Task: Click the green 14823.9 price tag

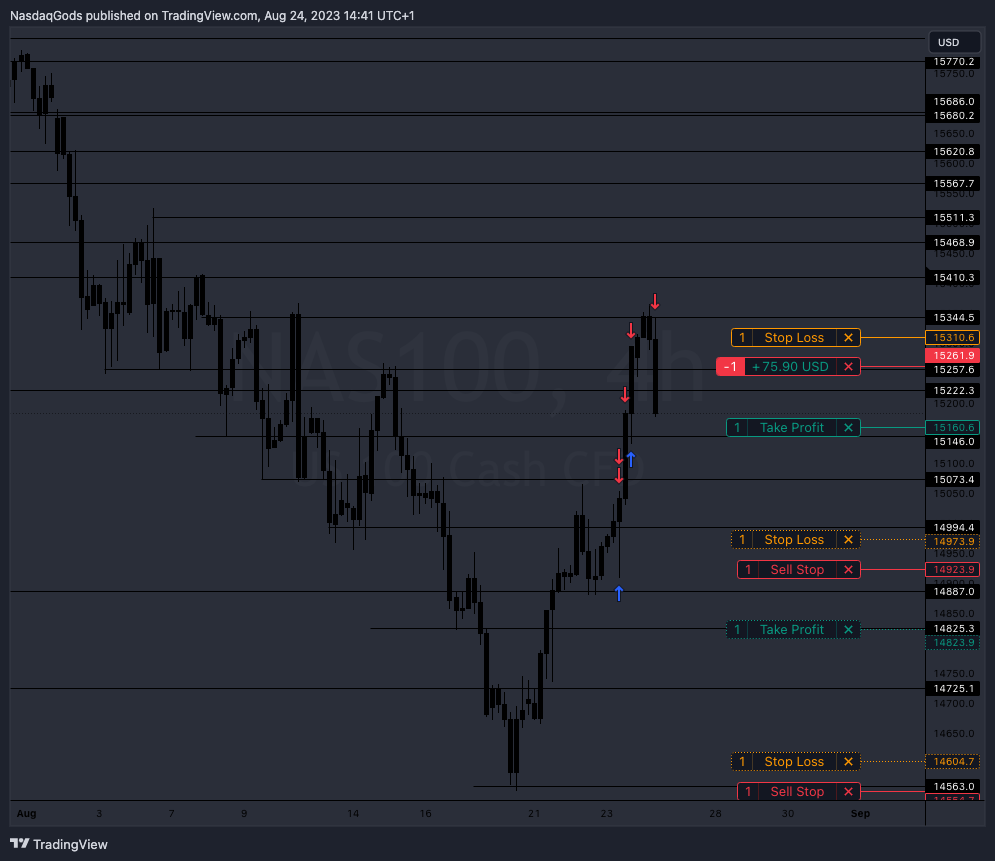Action: tap(952, 643)
